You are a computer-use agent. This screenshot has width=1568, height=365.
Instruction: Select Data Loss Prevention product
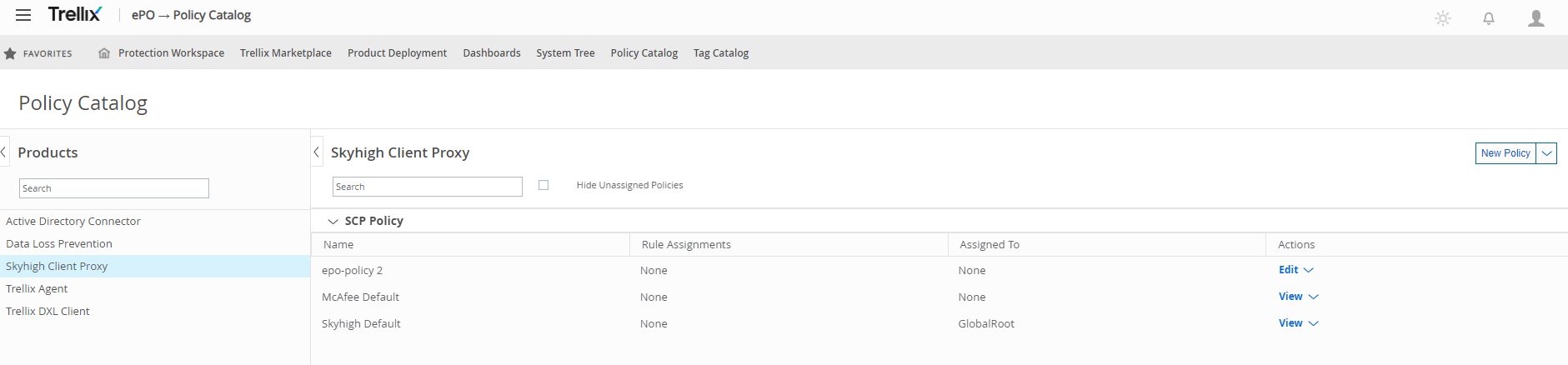click(59, 244)
